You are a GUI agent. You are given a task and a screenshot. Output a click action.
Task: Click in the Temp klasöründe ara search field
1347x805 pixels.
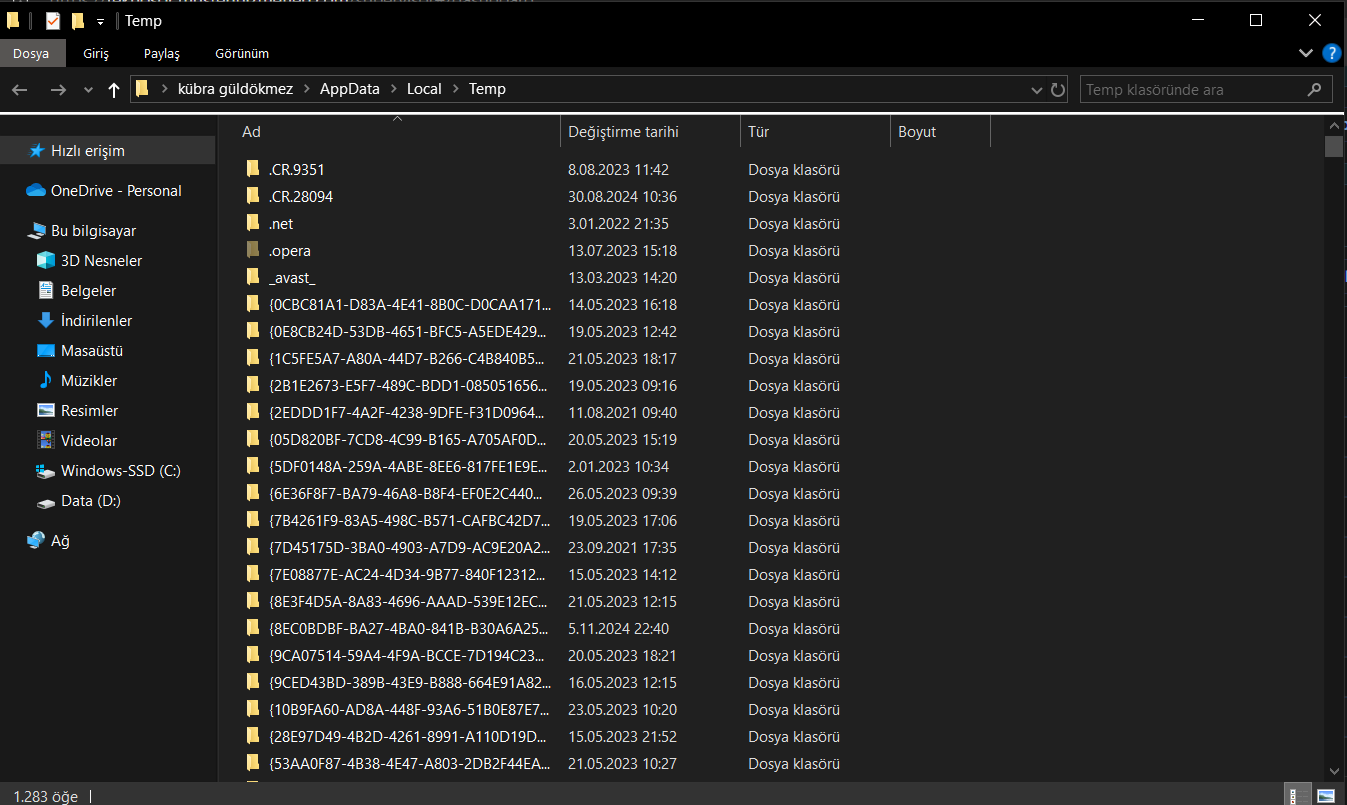[x=1190, y=90]
